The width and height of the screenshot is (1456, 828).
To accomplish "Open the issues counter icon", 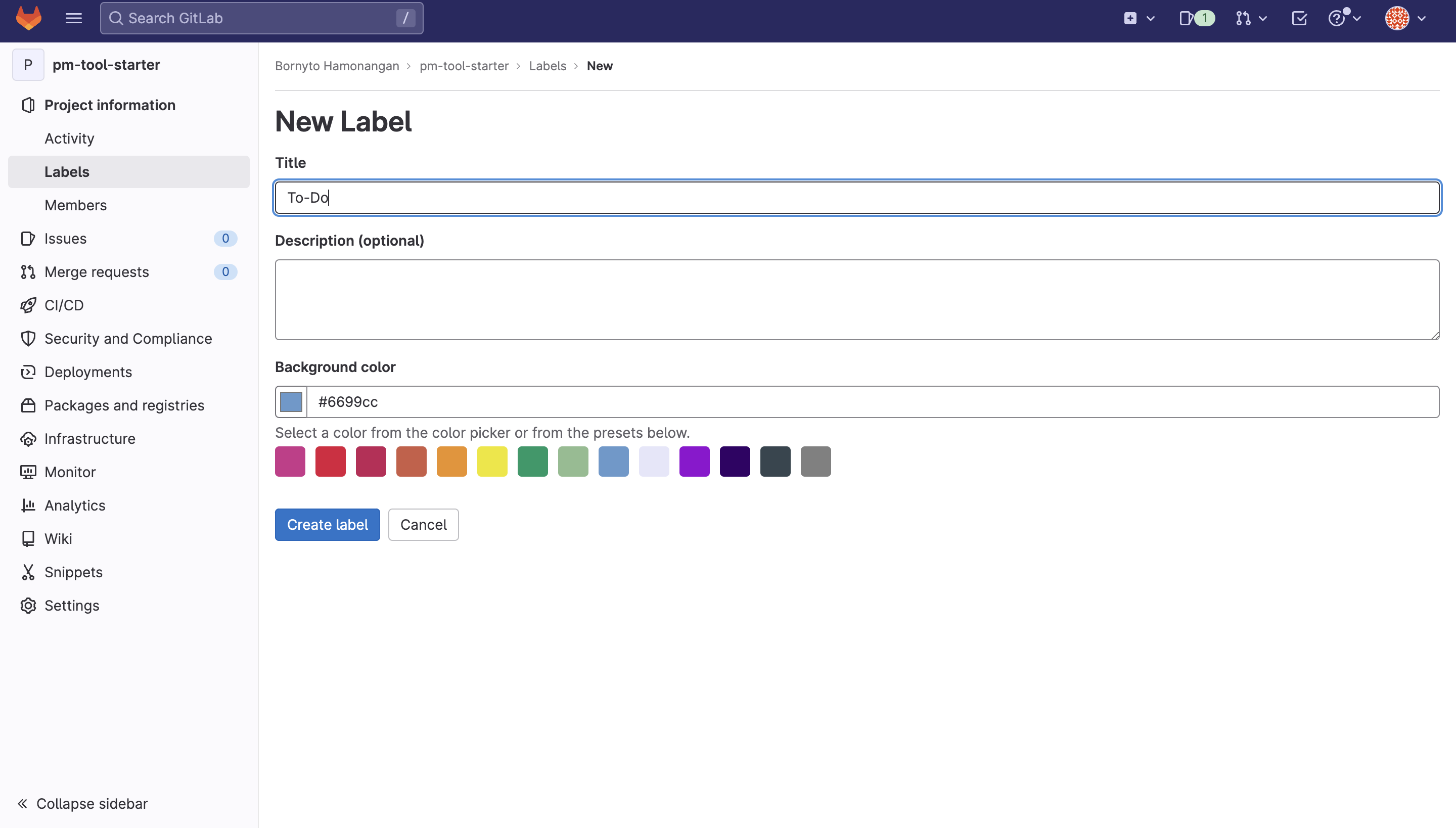I will (x=1197, y=18).
